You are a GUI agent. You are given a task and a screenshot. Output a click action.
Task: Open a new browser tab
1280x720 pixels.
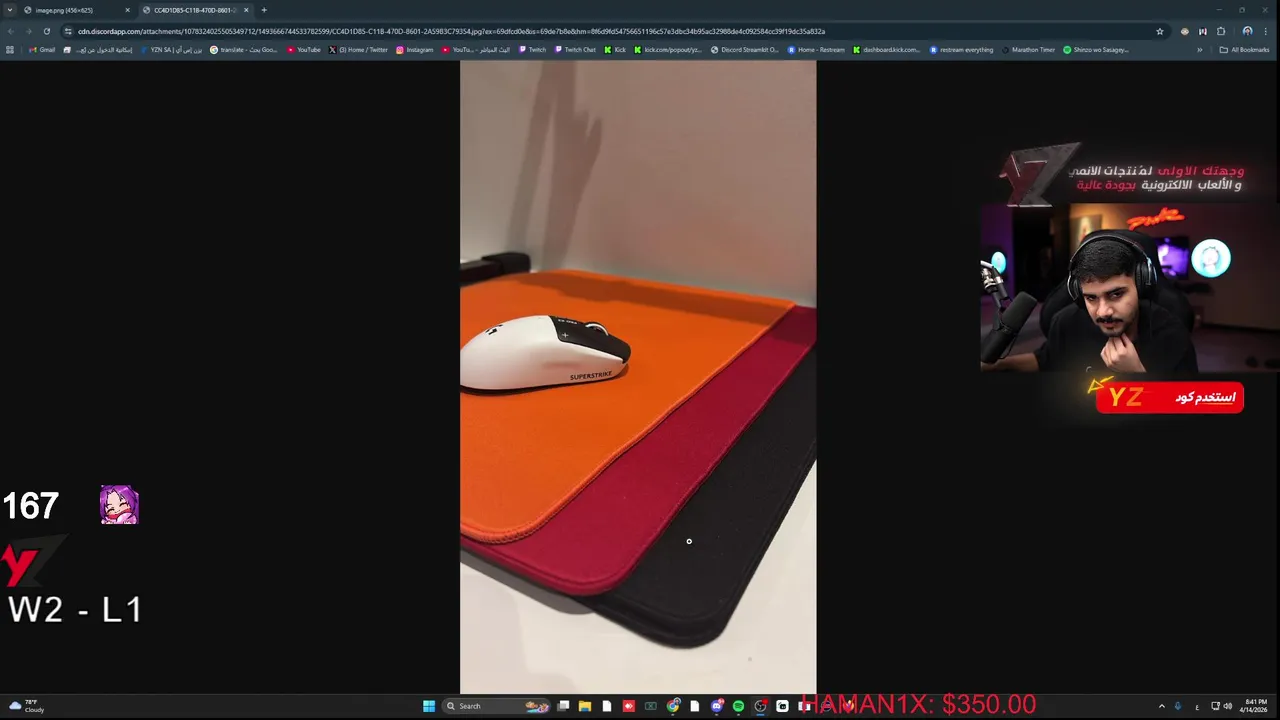[x=264, y=10]
